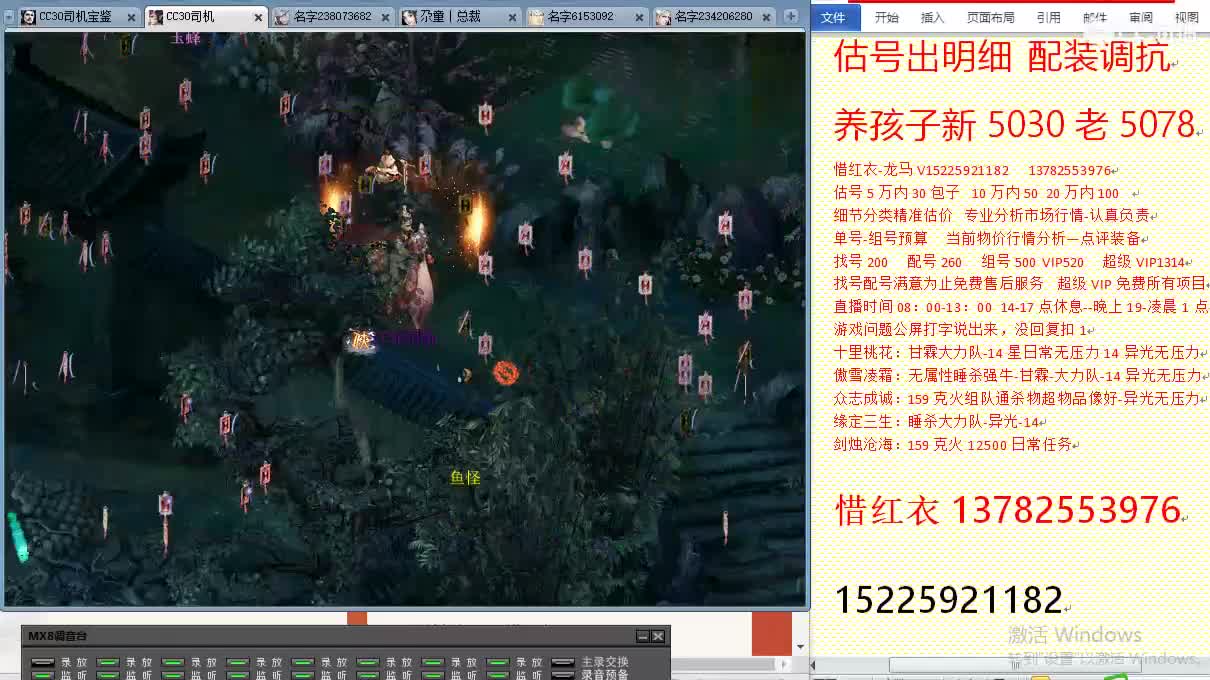The width and height of the screenshot is (1210, 680).
Task: Click the line starting 缘定三生
Action: click(x=936, y=421)
